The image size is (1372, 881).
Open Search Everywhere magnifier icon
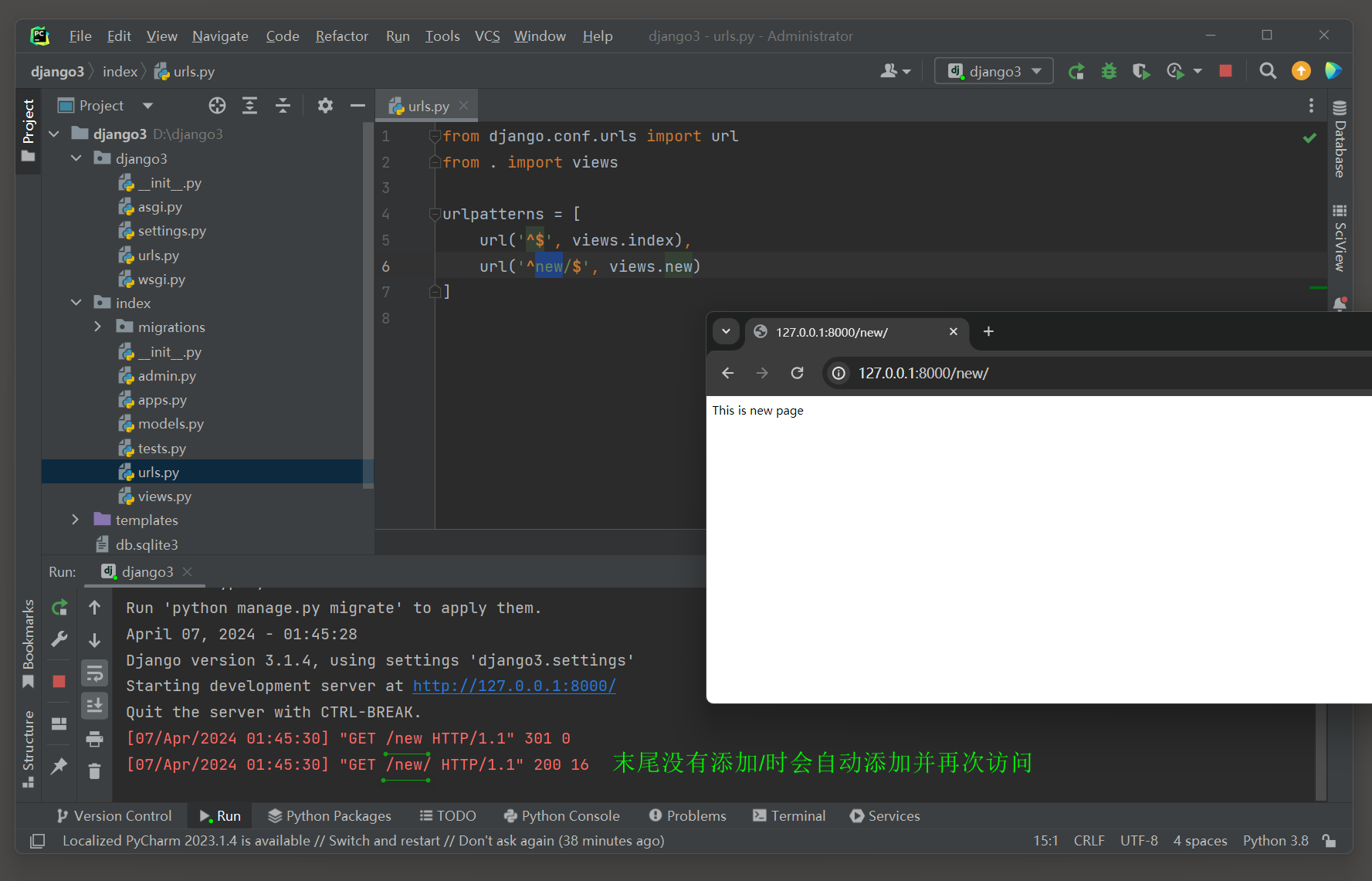tap(1267, 71)
